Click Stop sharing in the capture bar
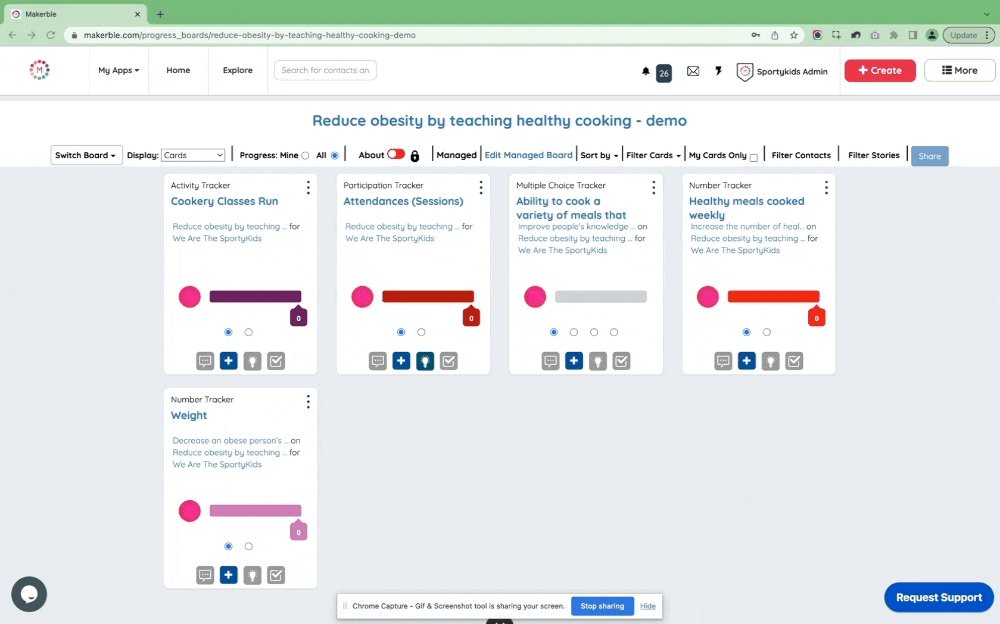This screenshot has height=624, width=1000. 602,606
